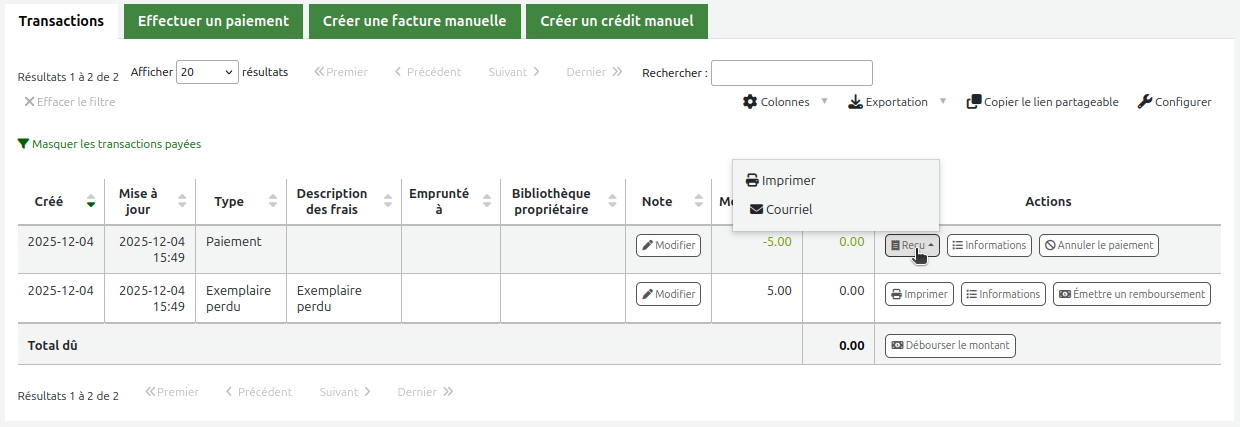Viewport: 1240px width, 427px height.
Task: Click the Colonnes gear icon
Action: pyautogui.click(x=750, y=102)
